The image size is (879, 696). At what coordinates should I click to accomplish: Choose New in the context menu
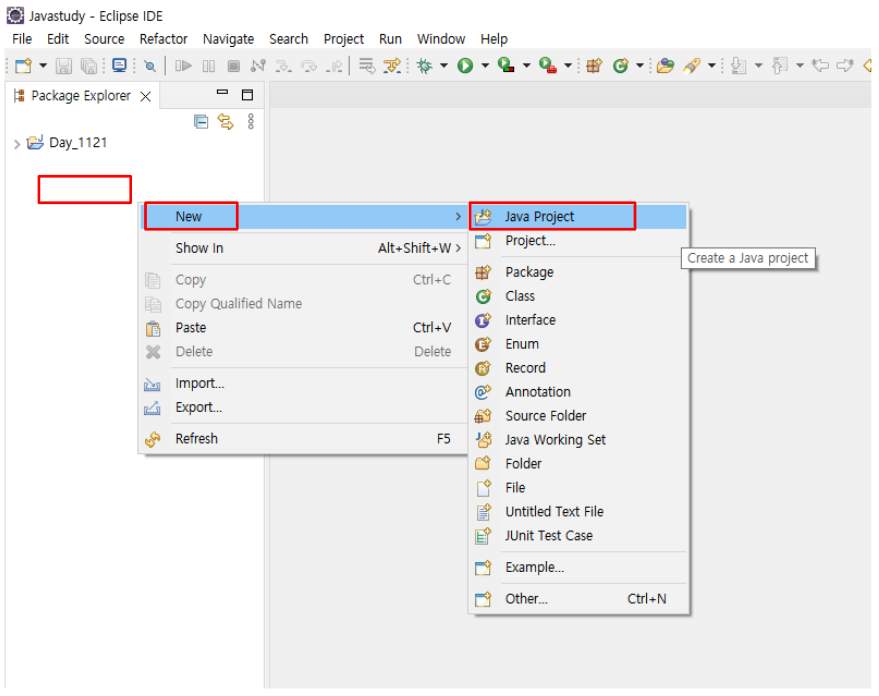point(303,216)
